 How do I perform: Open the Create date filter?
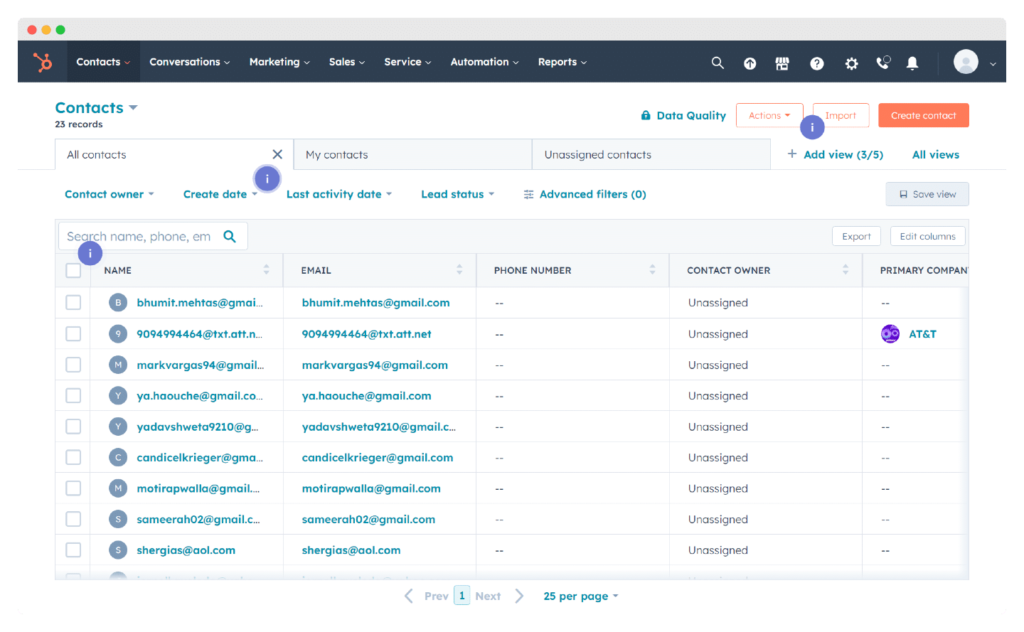click(x=220, y=195)
